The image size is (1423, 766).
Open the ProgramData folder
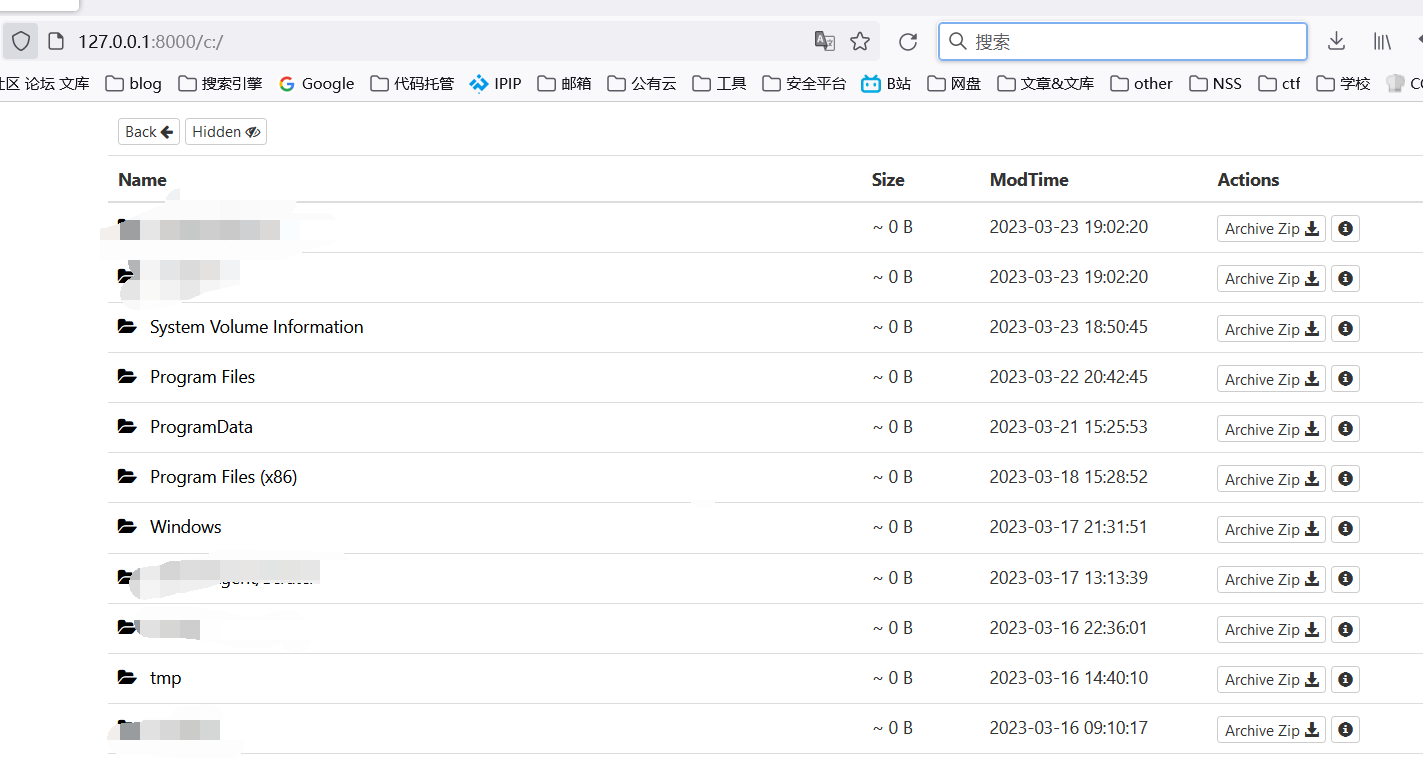[201, 427]
